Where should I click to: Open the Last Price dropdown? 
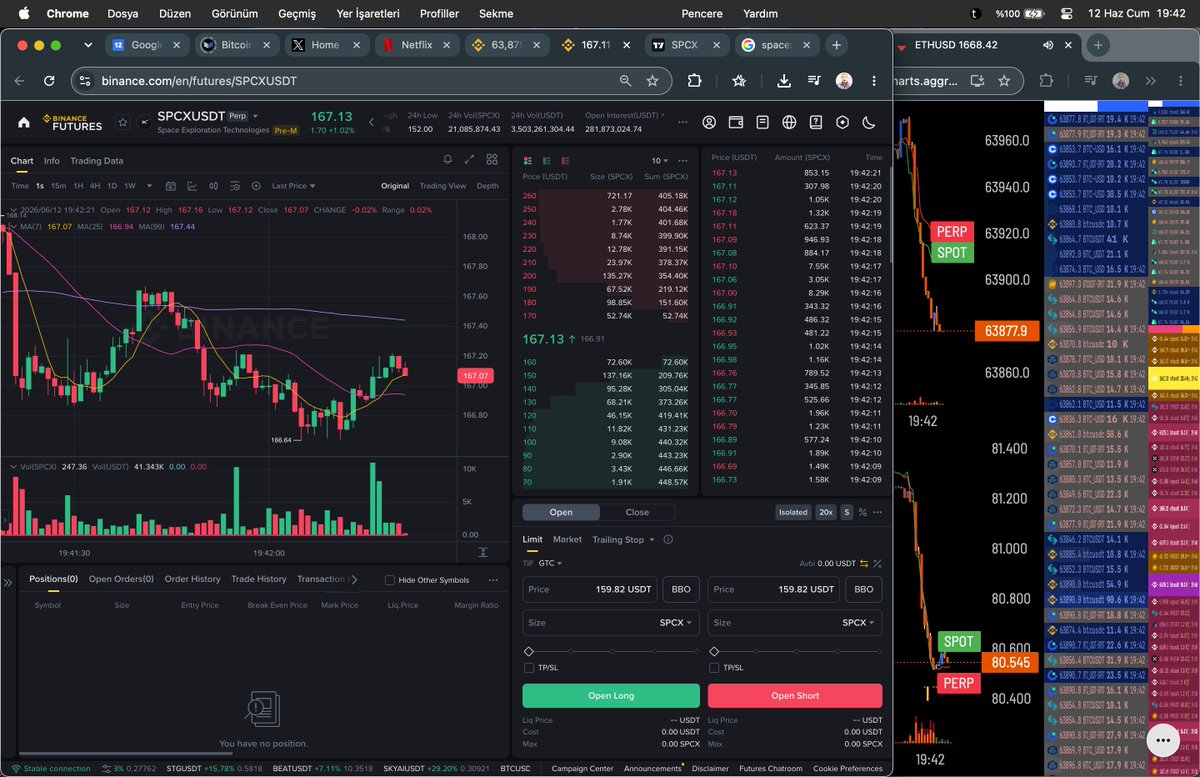tap(294, 186)
